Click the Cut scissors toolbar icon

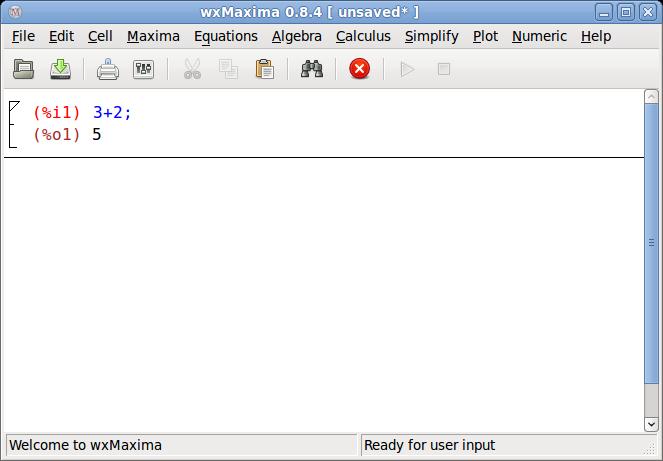(192, 69)
